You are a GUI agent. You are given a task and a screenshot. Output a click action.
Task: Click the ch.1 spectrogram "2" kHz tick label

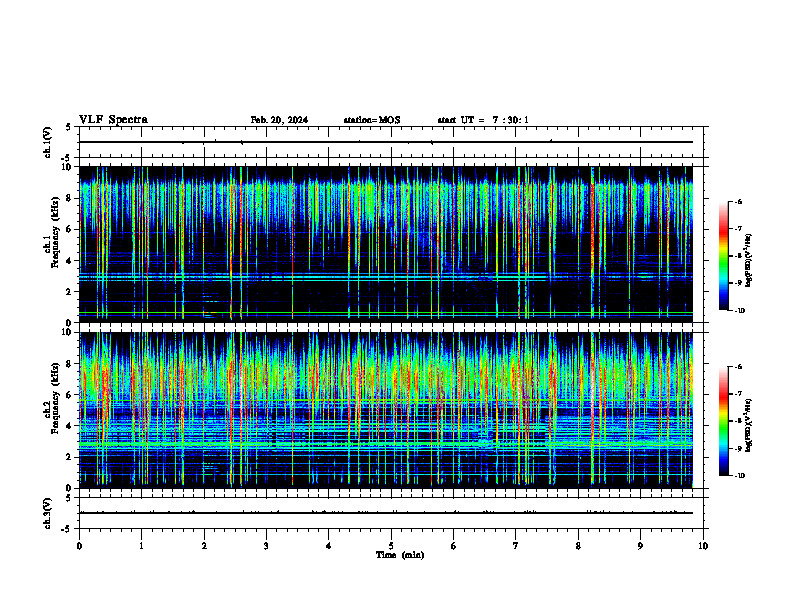[x=69, y=292]
